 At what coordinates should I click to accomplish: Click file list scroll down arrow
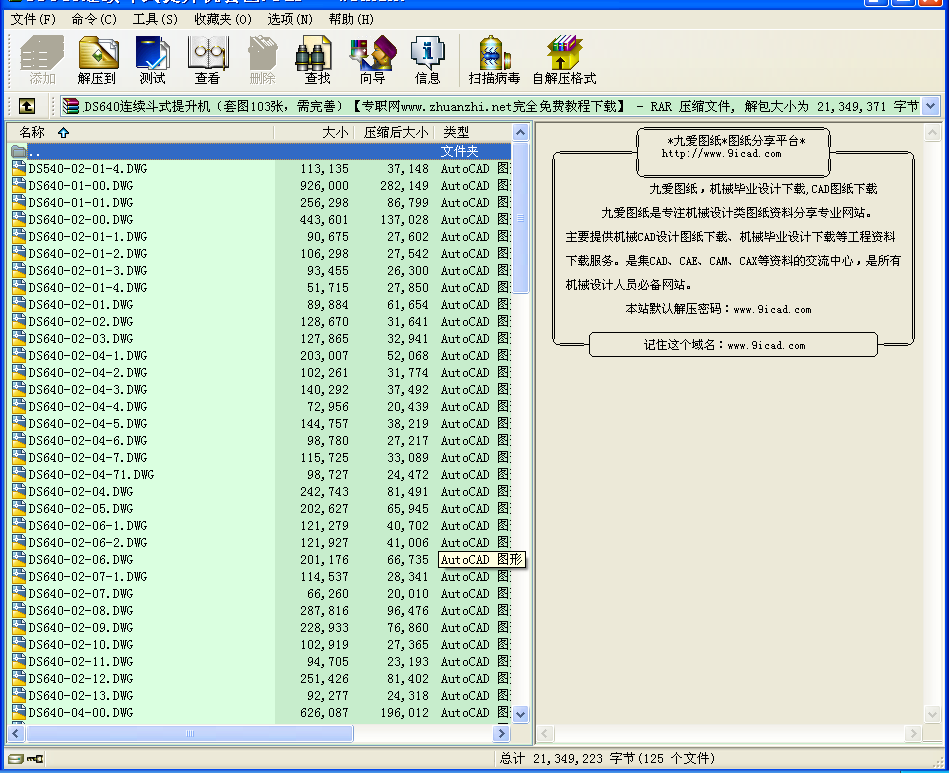click(x=520, y=714)
